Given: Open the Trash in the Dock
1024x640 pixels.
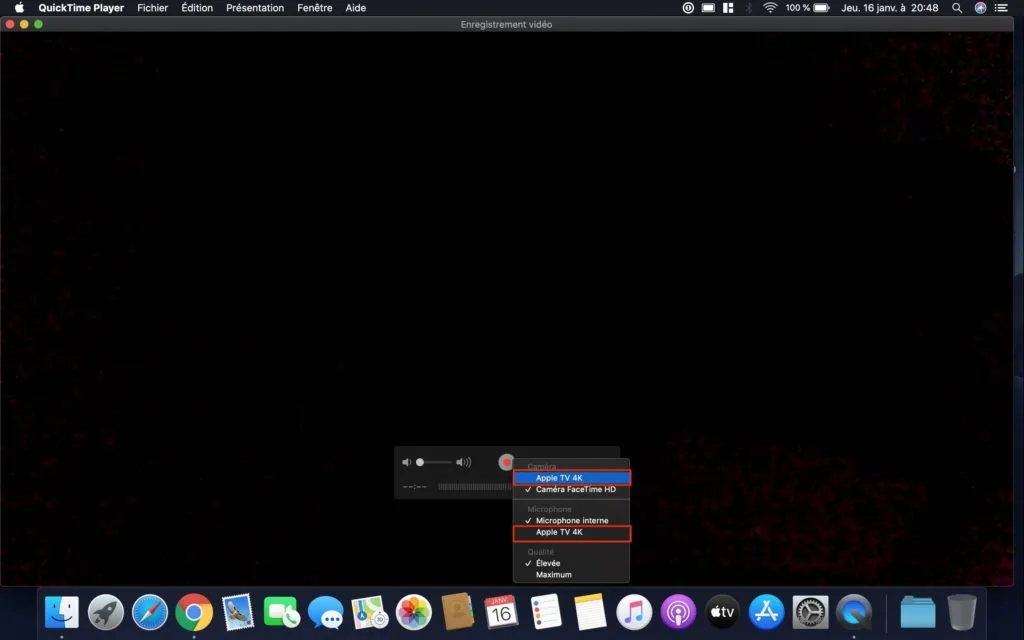Looking at the screenshot, I should [x=961, y=613].
